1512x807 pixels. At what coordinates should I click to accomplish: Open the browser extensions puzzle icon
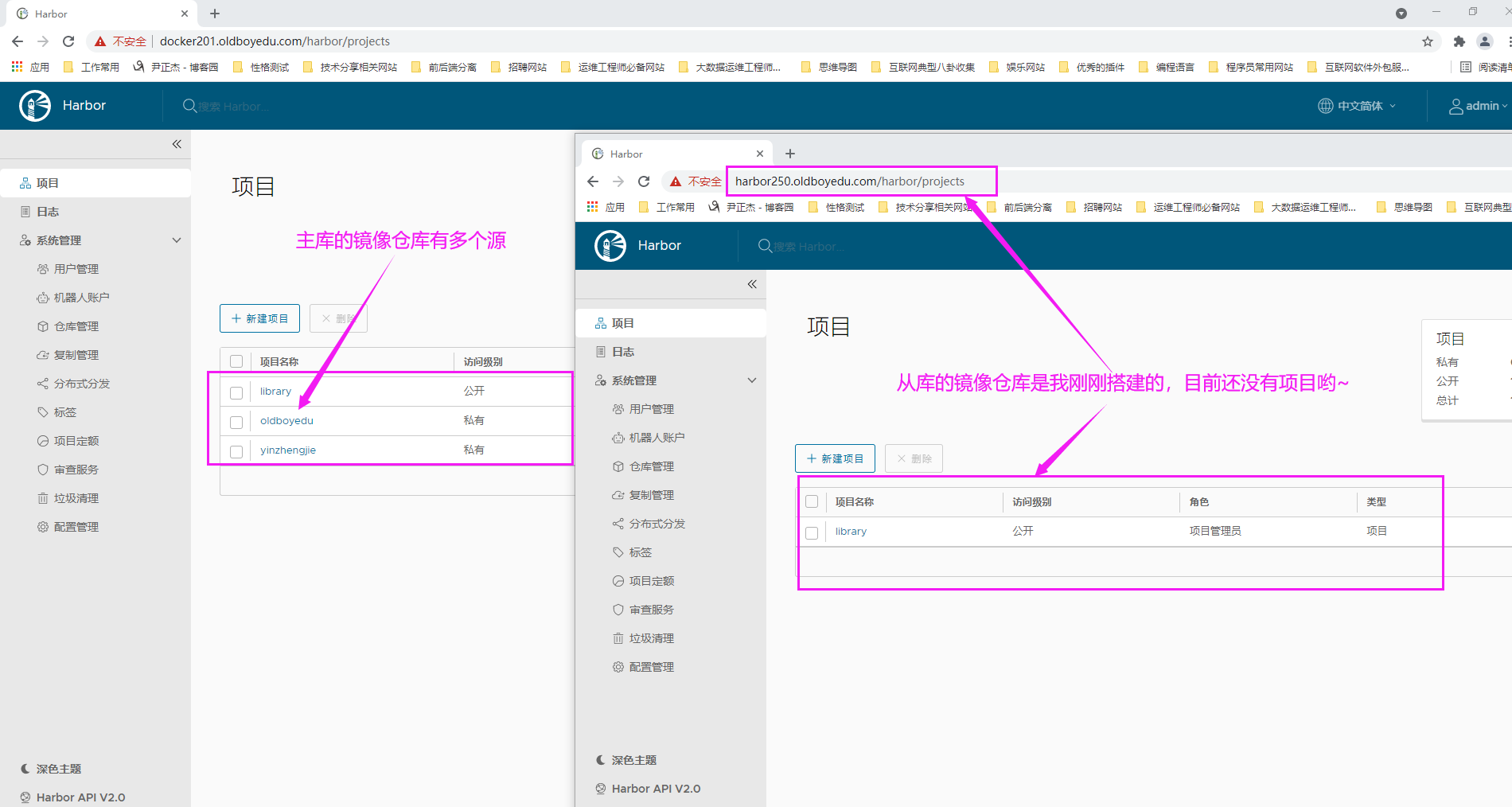pyautogui.click(x=1459, y=41)
